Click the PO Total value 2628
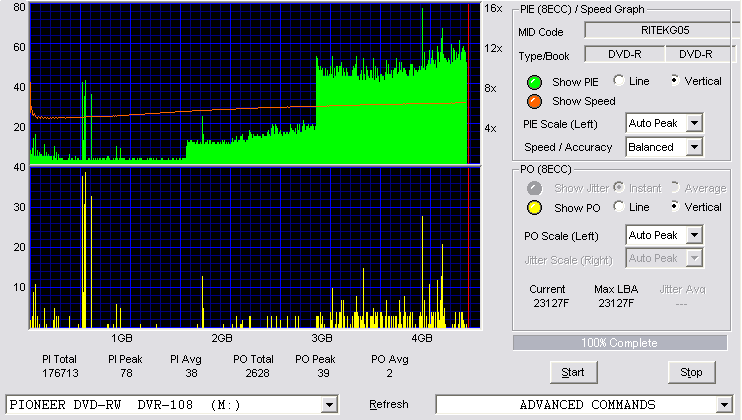The width and height of the screenshot is (742, 420). [x=257, y=374]
